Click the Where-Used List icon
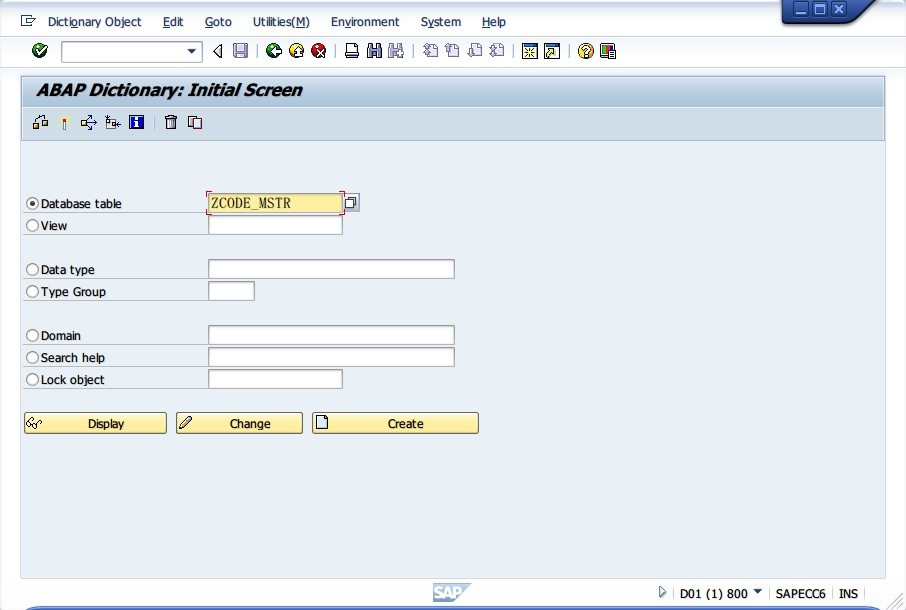This screenshot has width=906, height=610. [88, 122]
